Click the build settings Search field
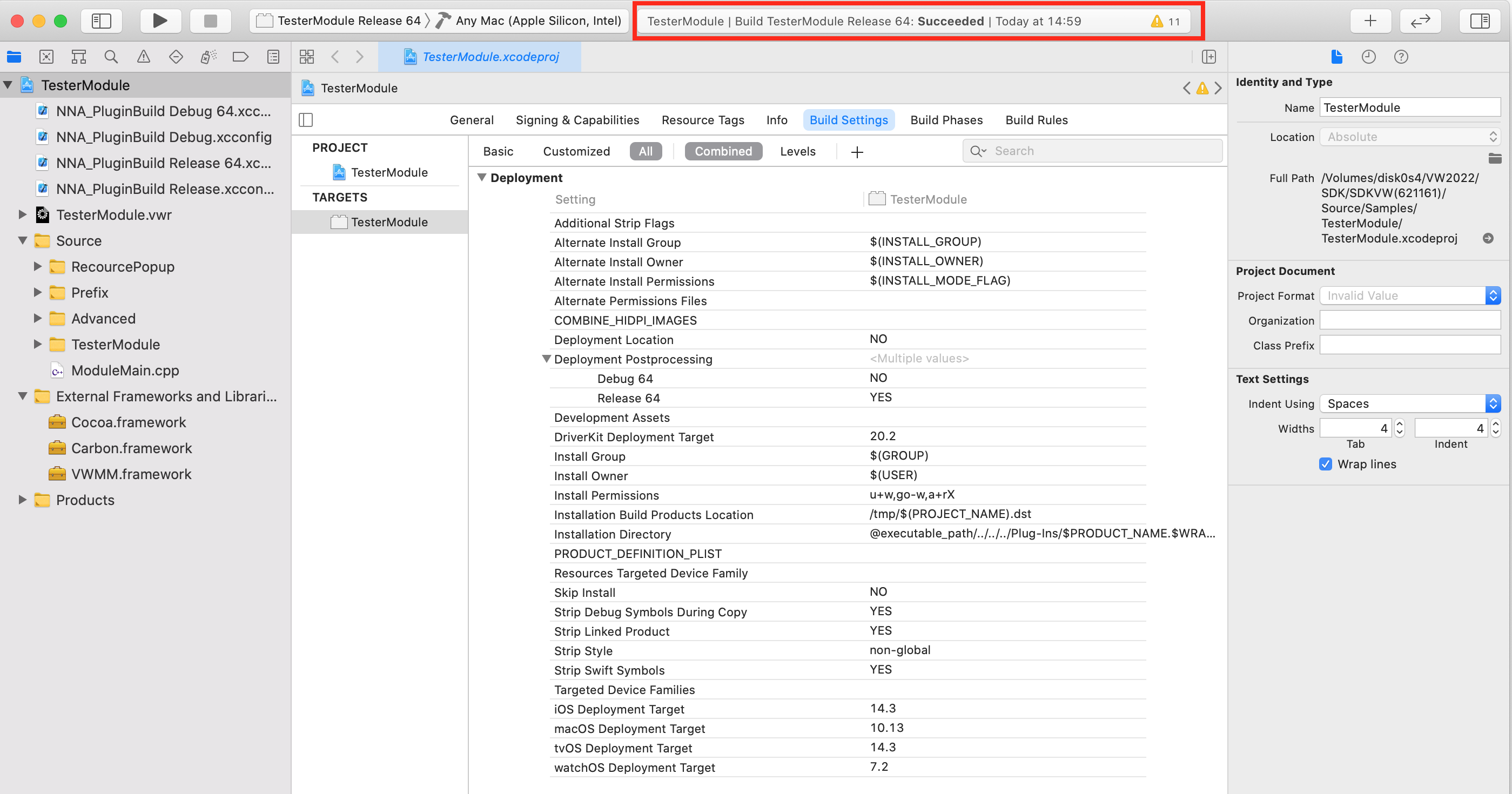The image size is (1512, 794). (x=1092, y=151)
